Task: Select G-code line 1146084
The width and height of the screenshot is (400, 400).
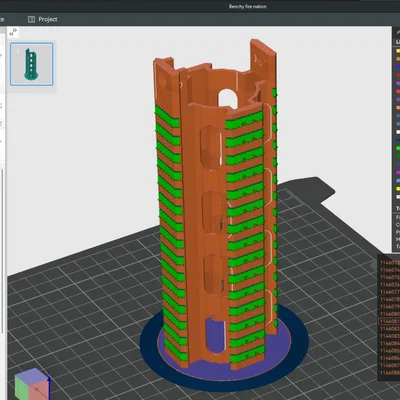Action: [x=390, y=343]
